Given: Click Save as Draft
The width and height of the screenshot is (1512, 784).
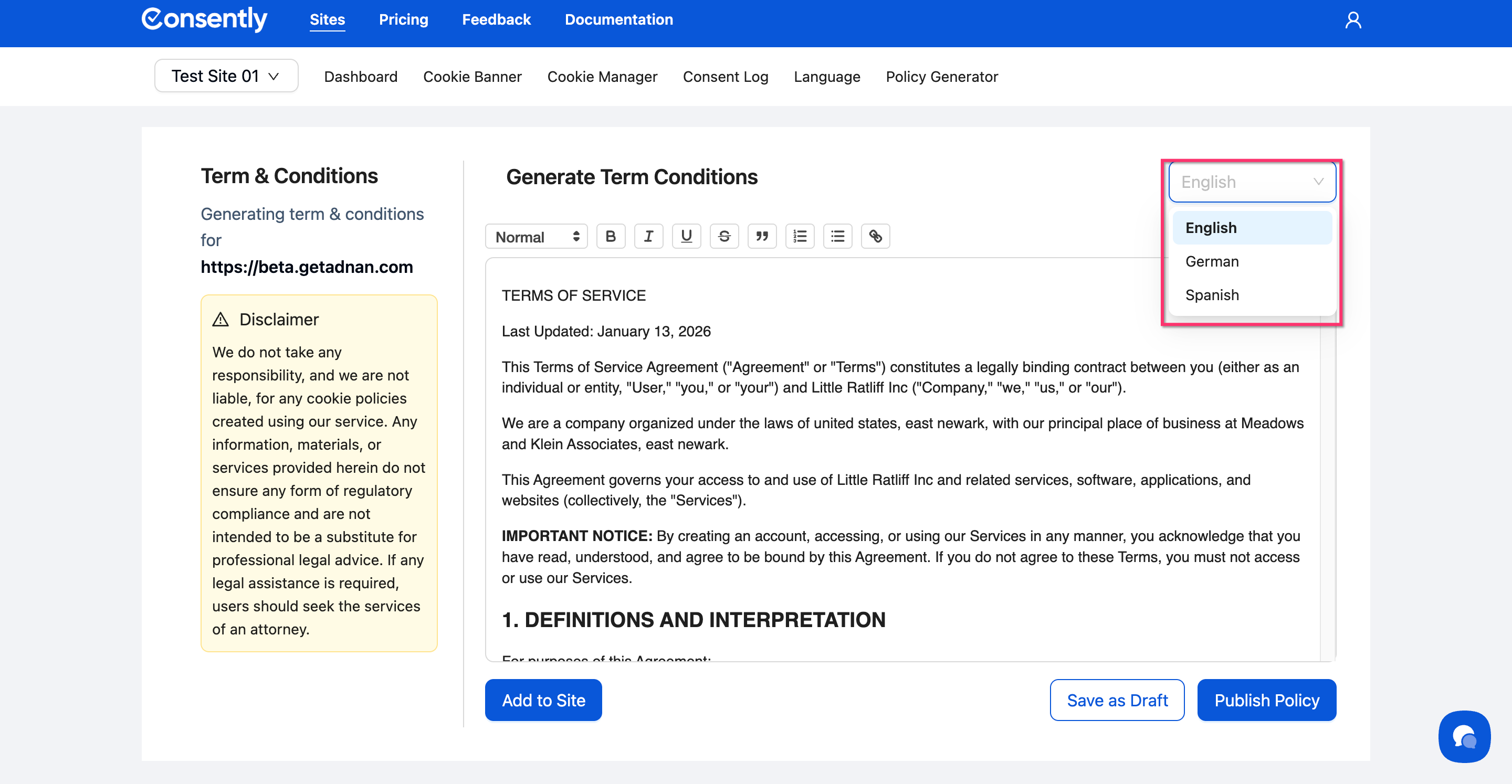Looking at the screenshot, I should [1116, 700].
